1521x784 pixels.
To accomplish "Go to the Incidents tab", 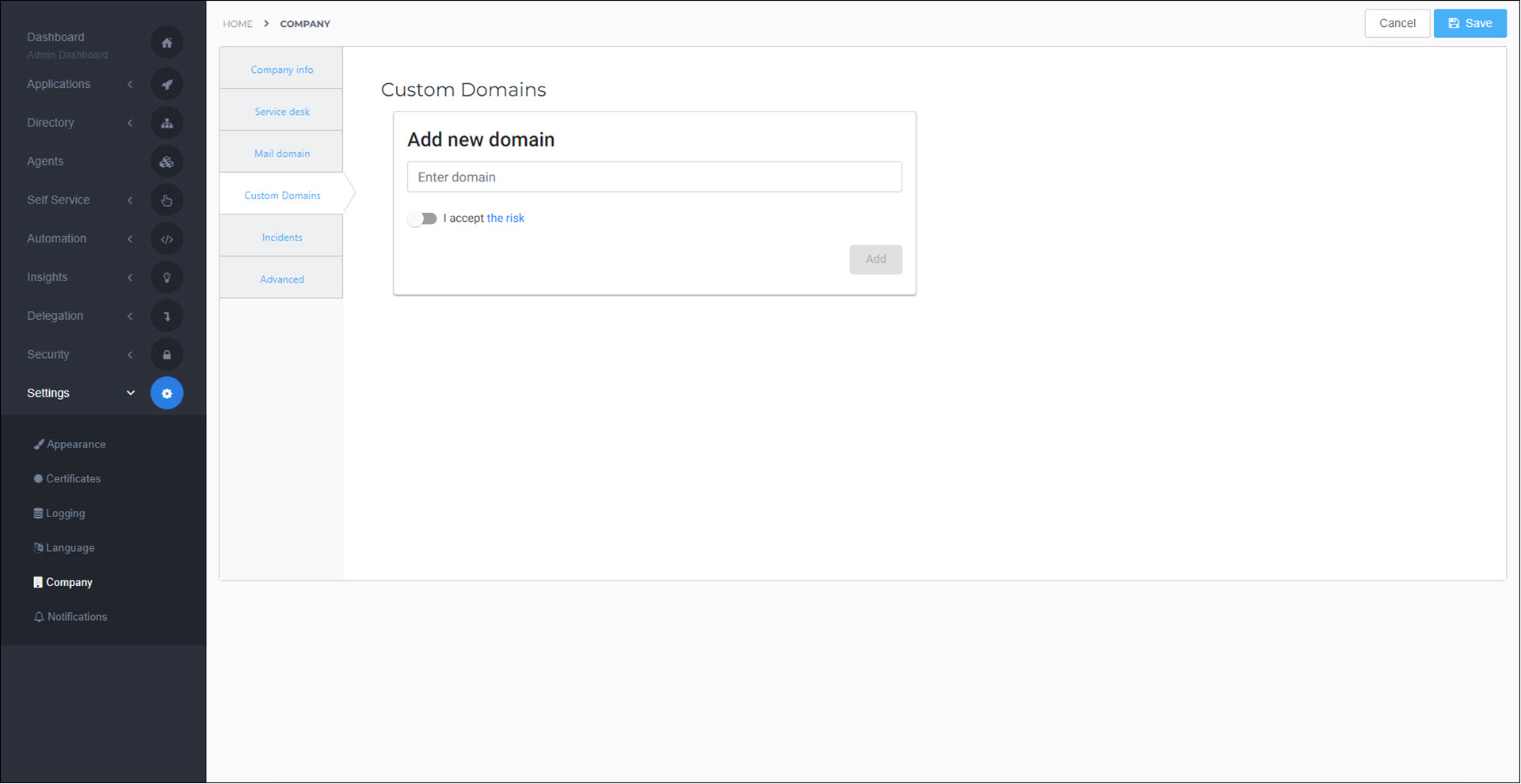I will [281, 237].
